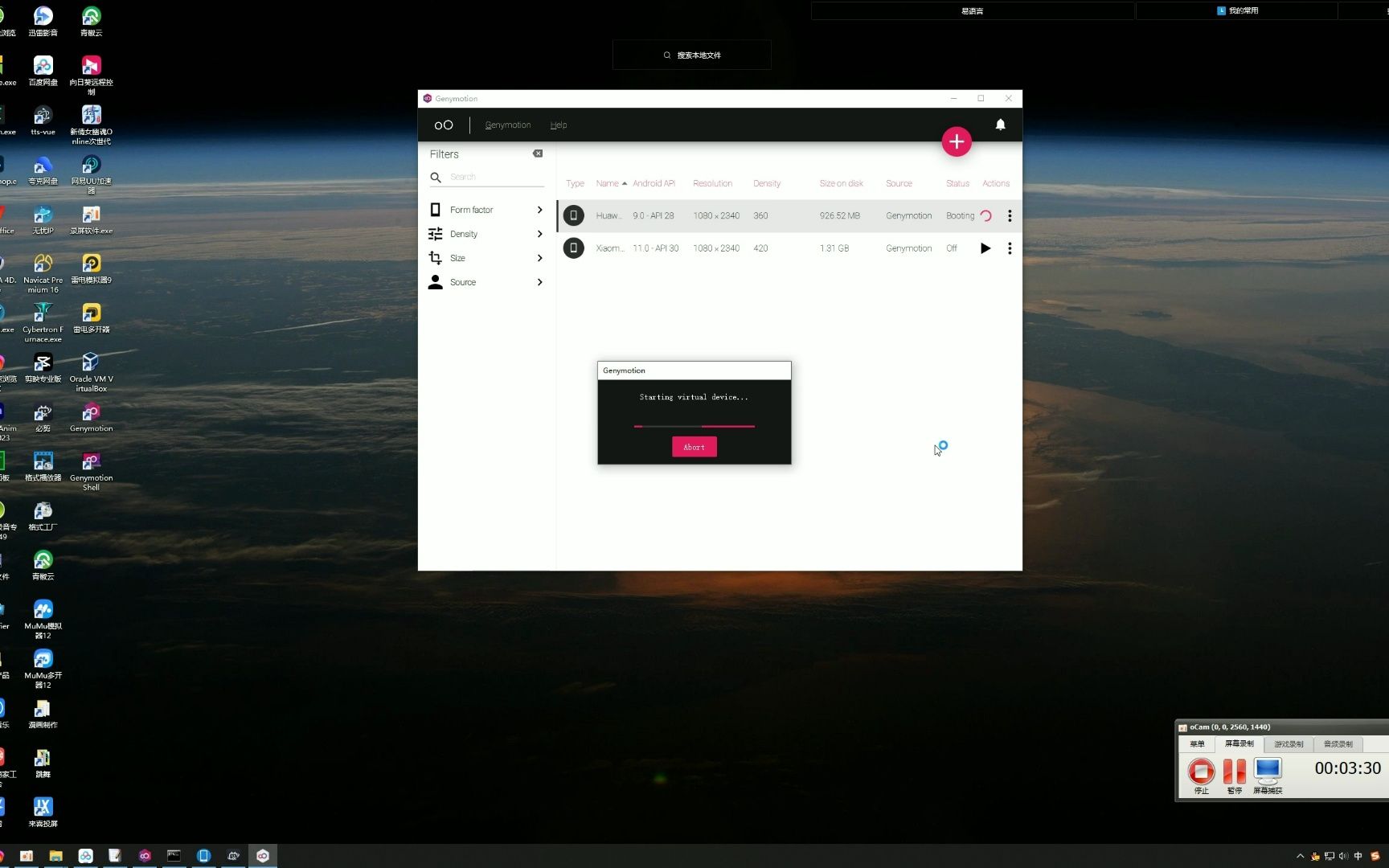Expand the Size filter chevron

pyautogui.click(x=539, y=258)
